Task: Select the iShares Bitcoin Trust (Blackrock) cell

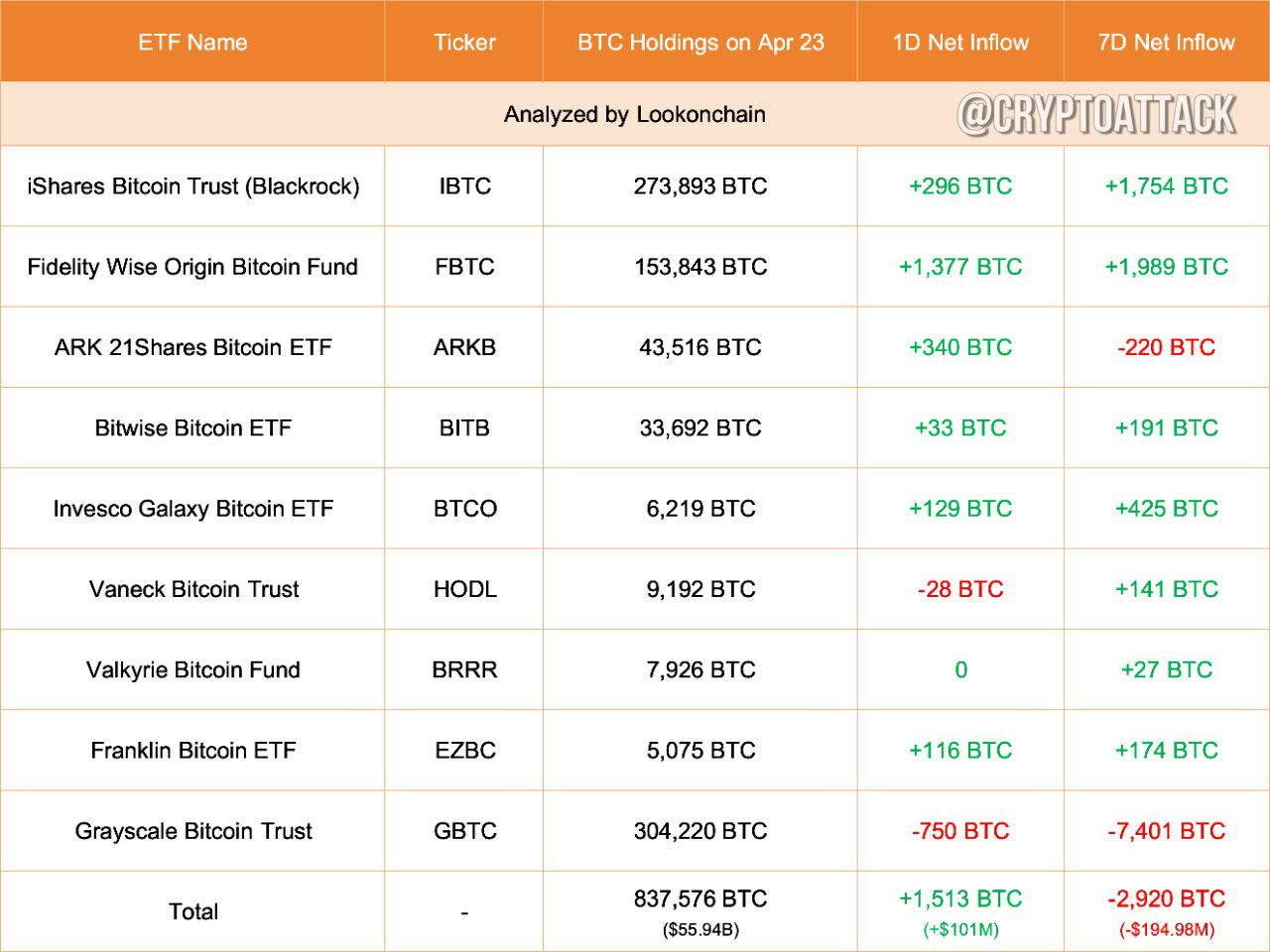Action: pos(193,186)
